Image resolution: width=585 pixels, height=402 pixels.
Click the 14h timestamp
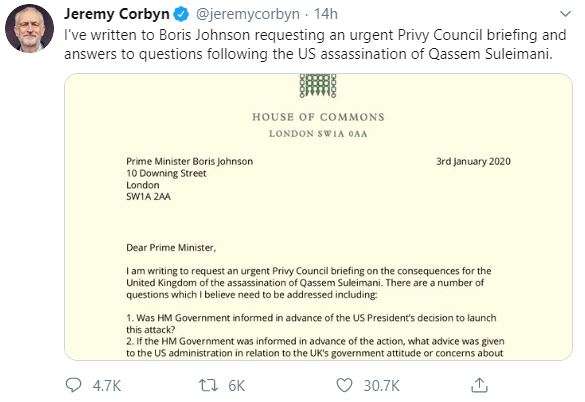pos(325,14)
